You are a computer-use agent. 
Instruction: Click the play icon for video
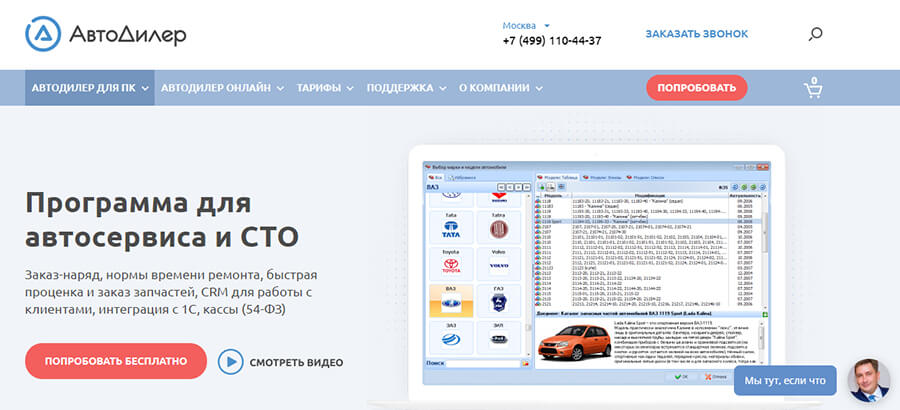pyautogui.click(x=231, y=362)
